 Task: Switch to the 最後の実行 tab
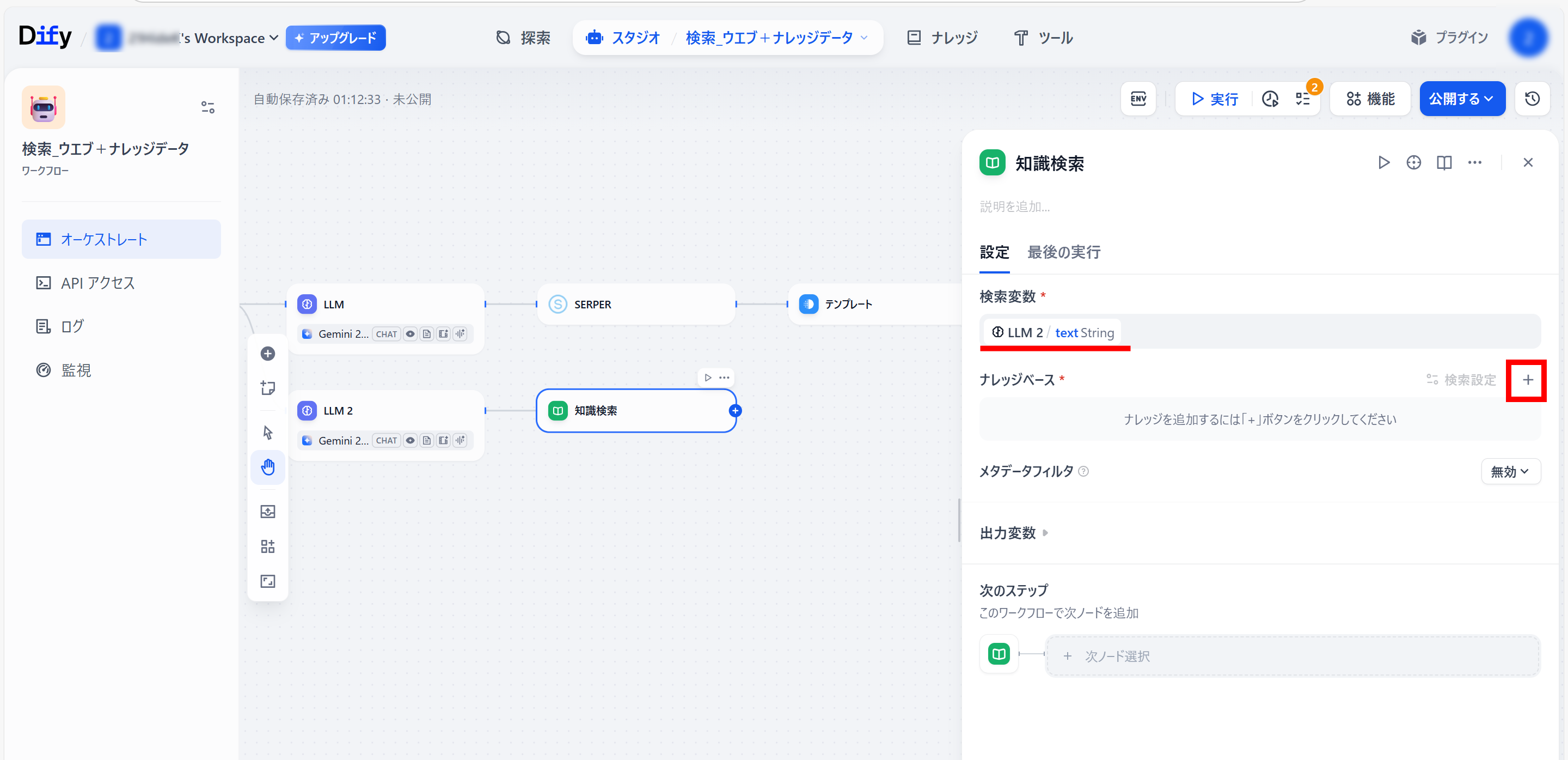(x=1063, y=252)
